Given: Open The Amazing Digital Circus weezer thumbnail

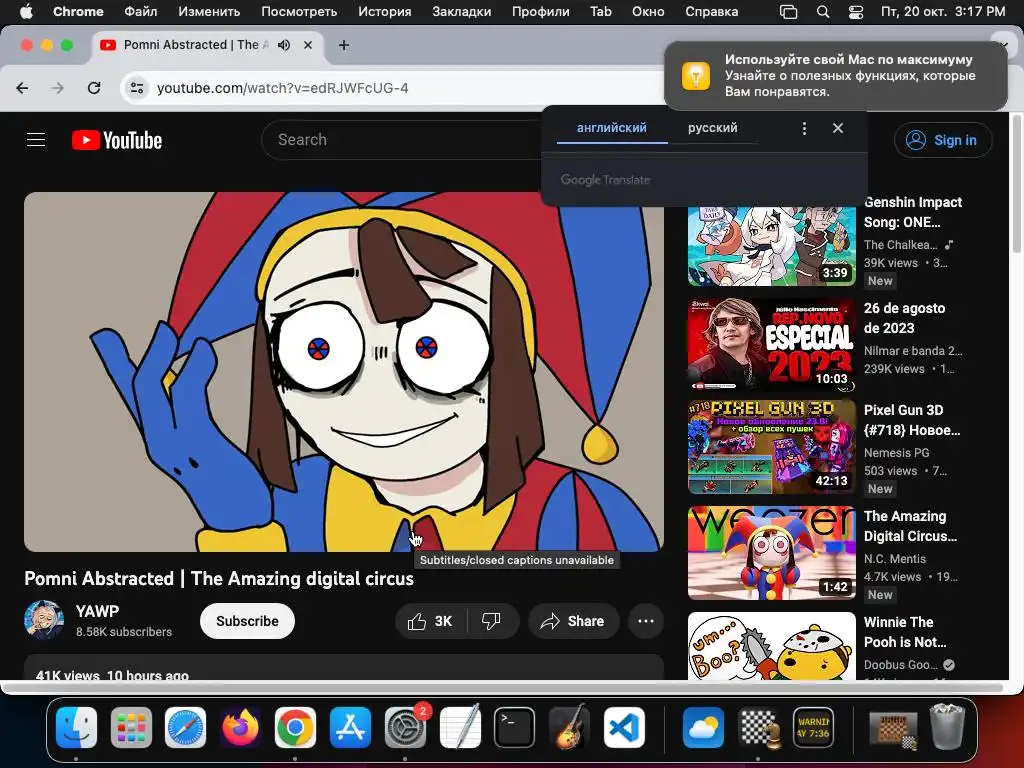Looking at the screenshot, I should pyautogui.click(x=771, y=552).
